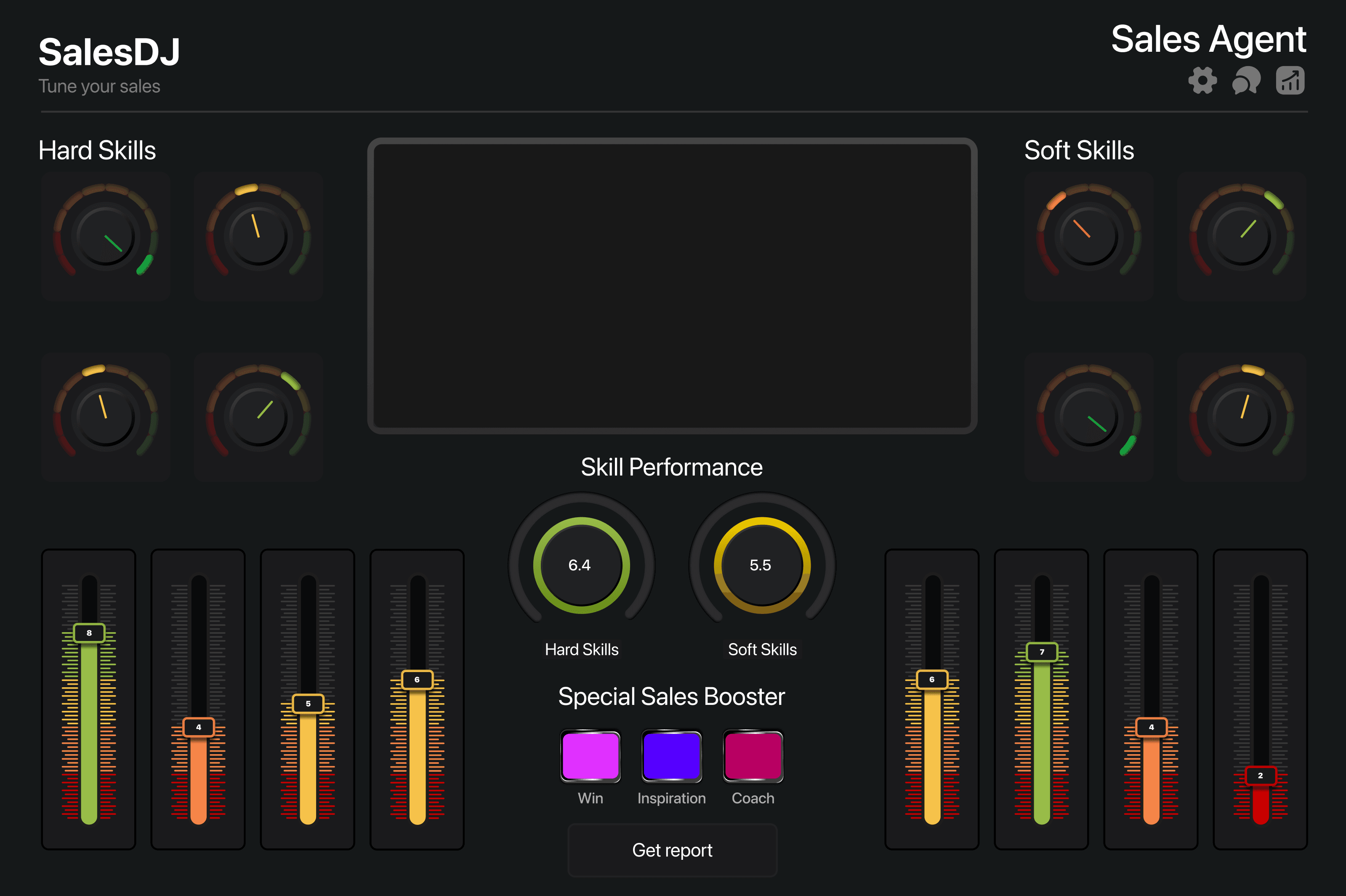The image size is (1346, 896).
Task: Toggle the crimson Coach booster pad
Action: click(x=753, y=756)
